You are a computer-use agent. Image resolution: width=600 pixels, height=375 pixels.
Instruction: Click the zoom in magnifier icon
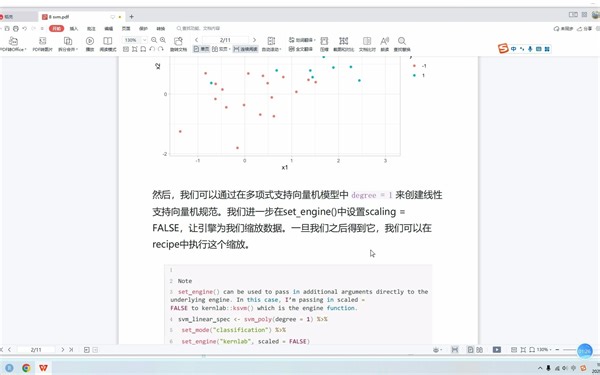(163, 40)
